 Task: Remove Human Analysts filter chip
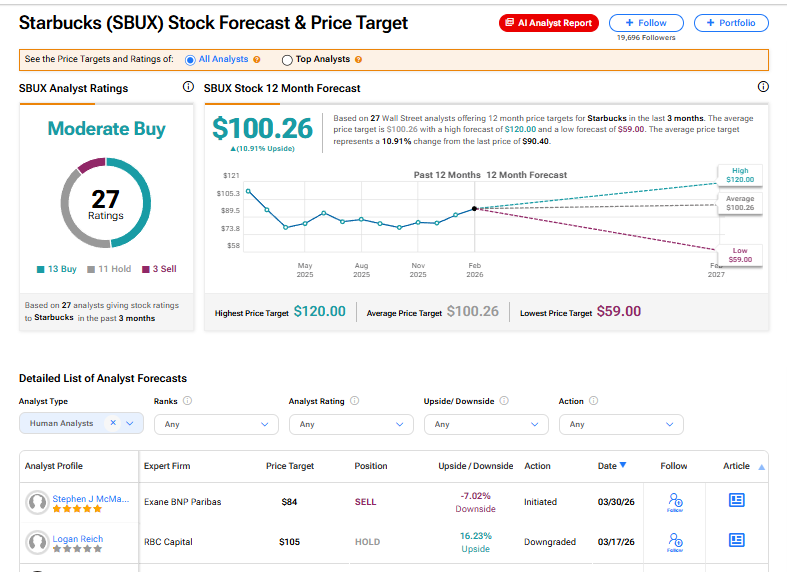113,423
